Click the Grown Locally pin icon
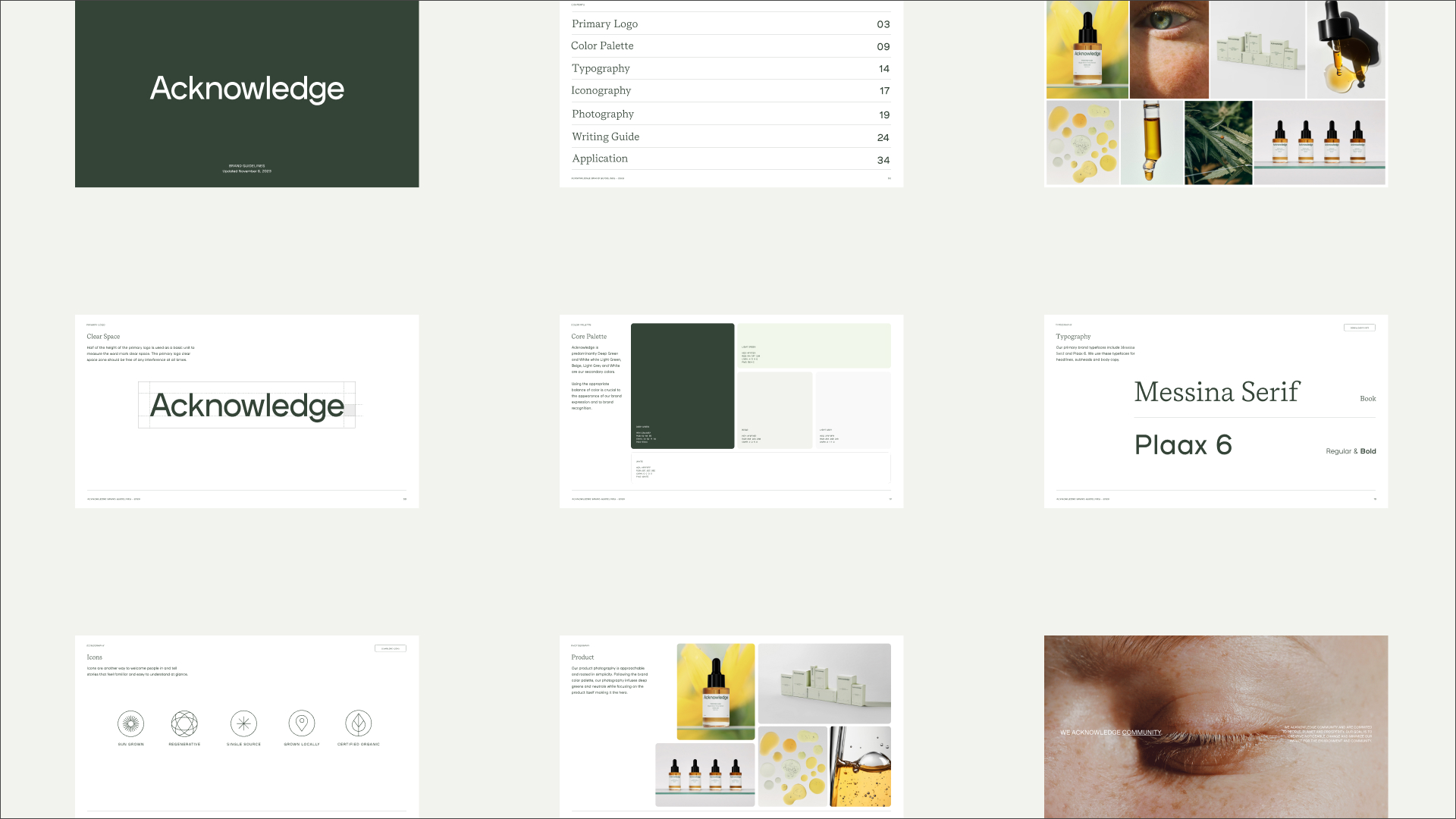Viewport: 1456px width, 819px height. coord(302,723)
